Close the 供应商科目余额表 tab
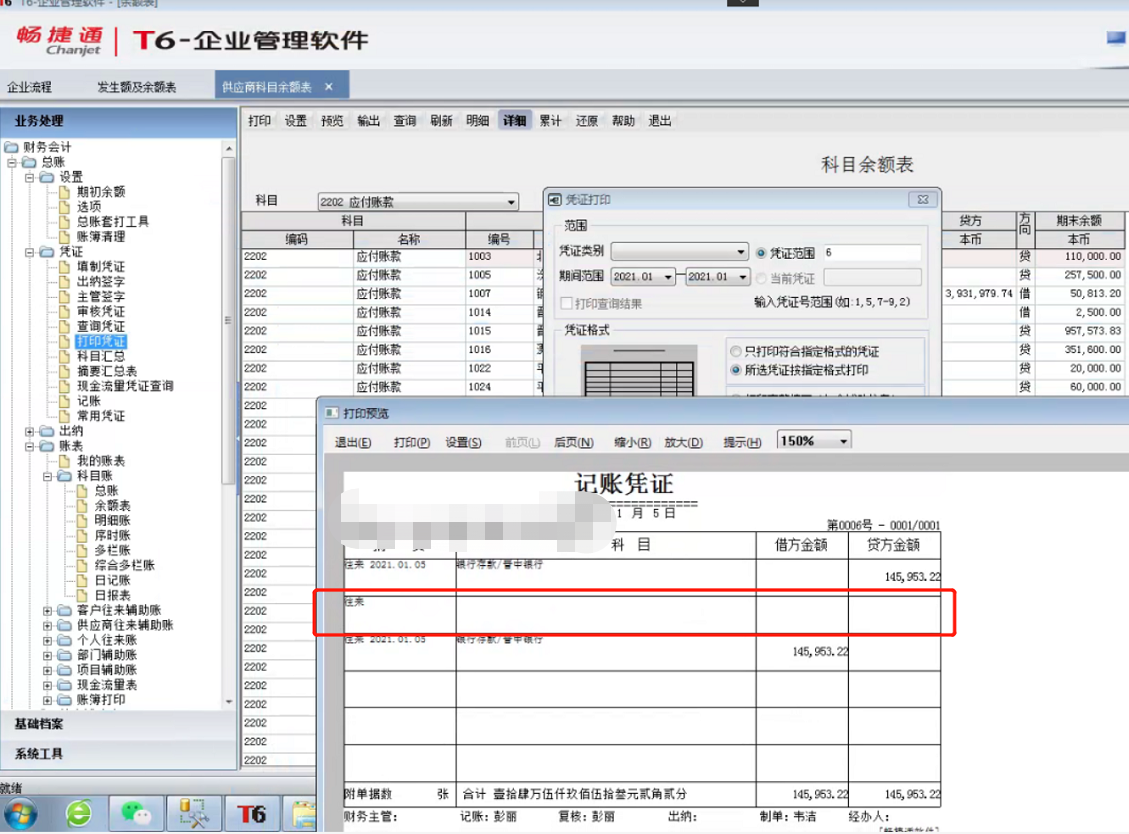This screenshot has height=834, width=1129. click(x=329, y=86)
